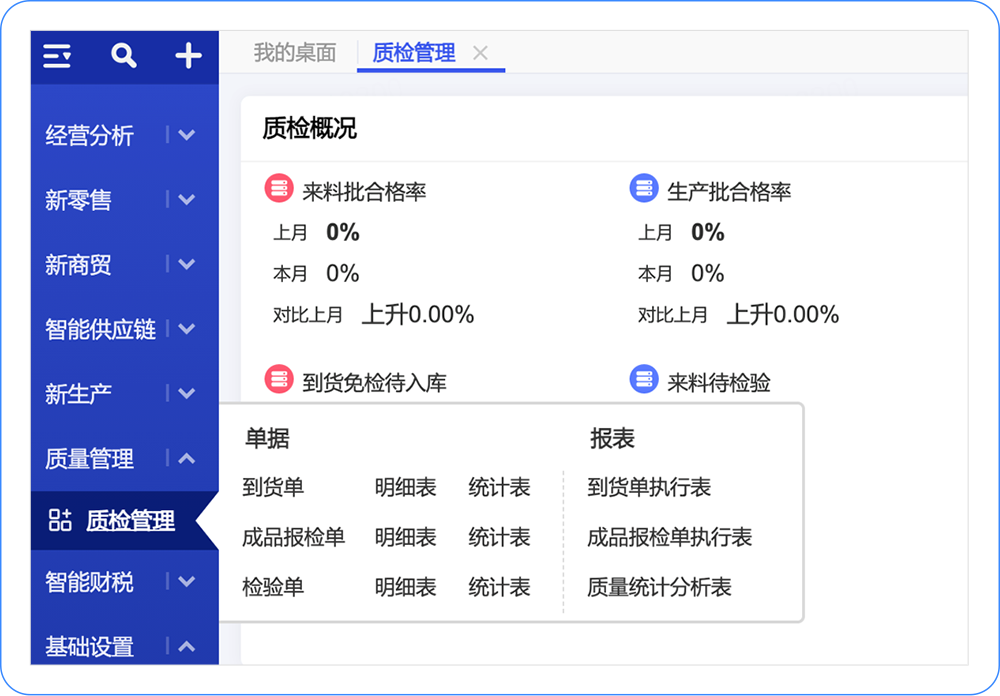Open the 成品报检单执行表 report
1000x696 pixels.
click(670, 537)
